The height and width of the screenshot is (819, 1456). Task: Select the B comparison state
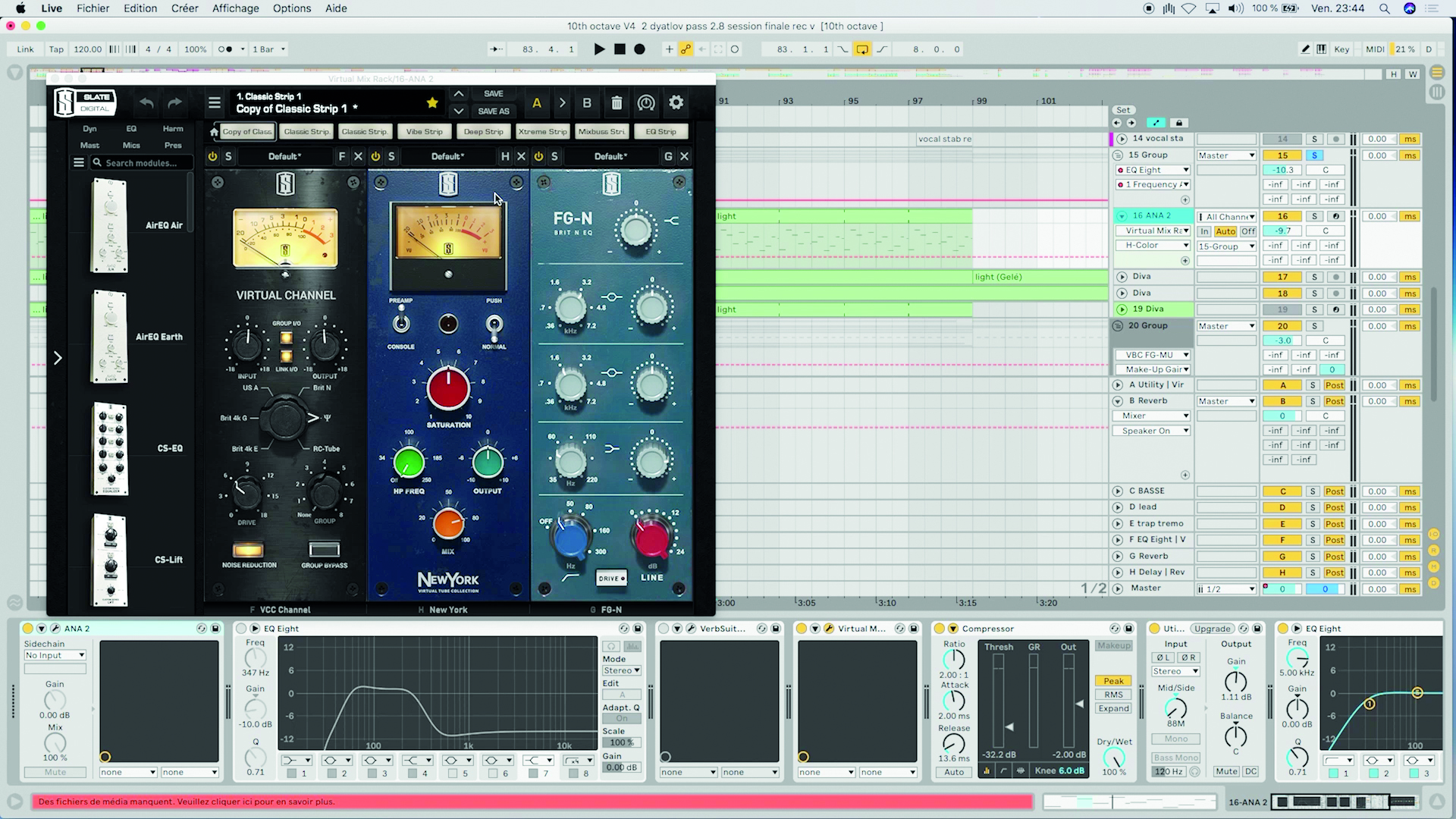587,102
